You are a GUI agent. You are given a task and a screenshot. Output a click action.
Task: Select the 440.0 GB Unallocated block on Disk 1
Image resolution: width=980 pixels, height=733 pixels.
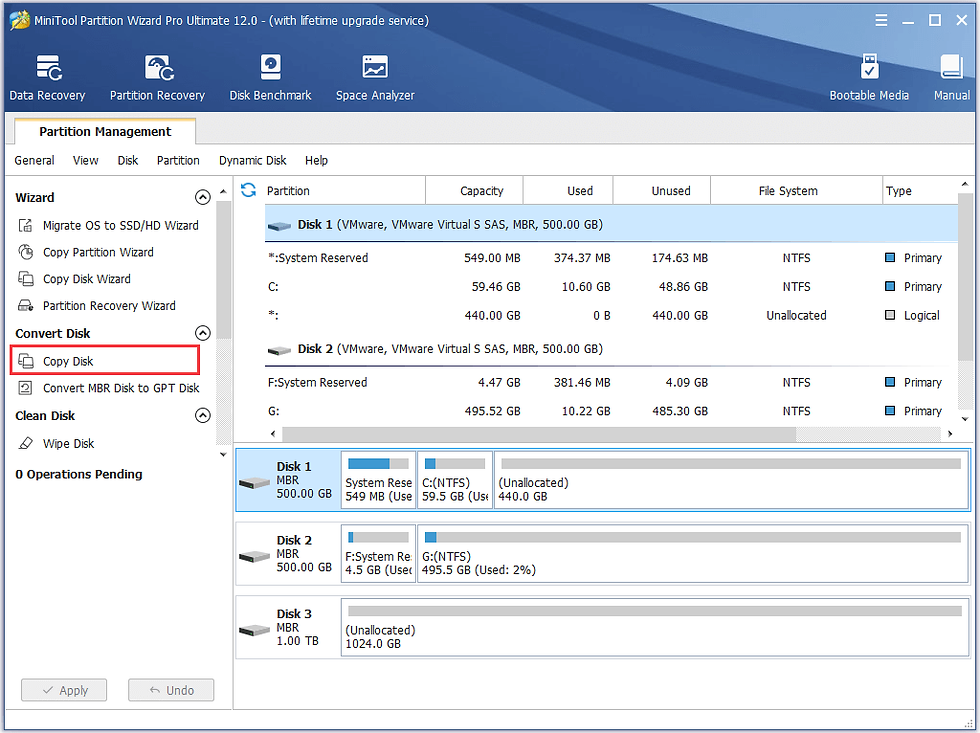731,480
